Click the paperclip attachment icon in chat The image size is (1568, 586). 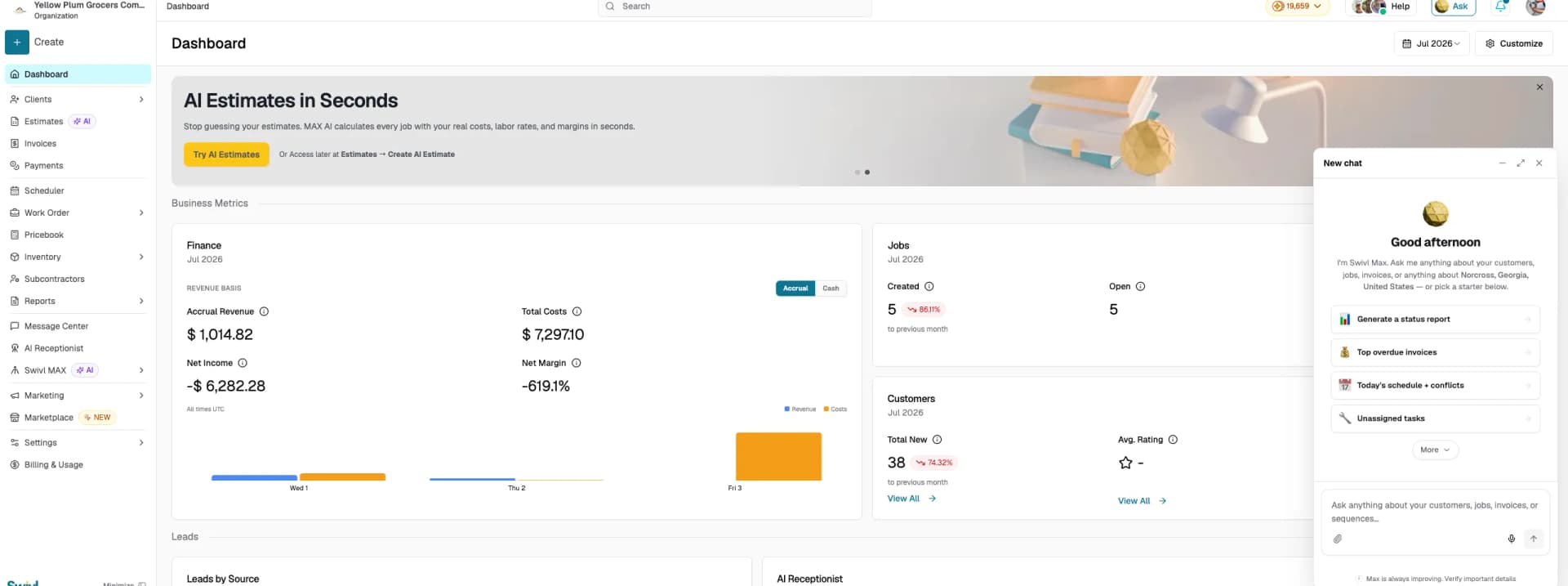click(x=1338, y=539)
